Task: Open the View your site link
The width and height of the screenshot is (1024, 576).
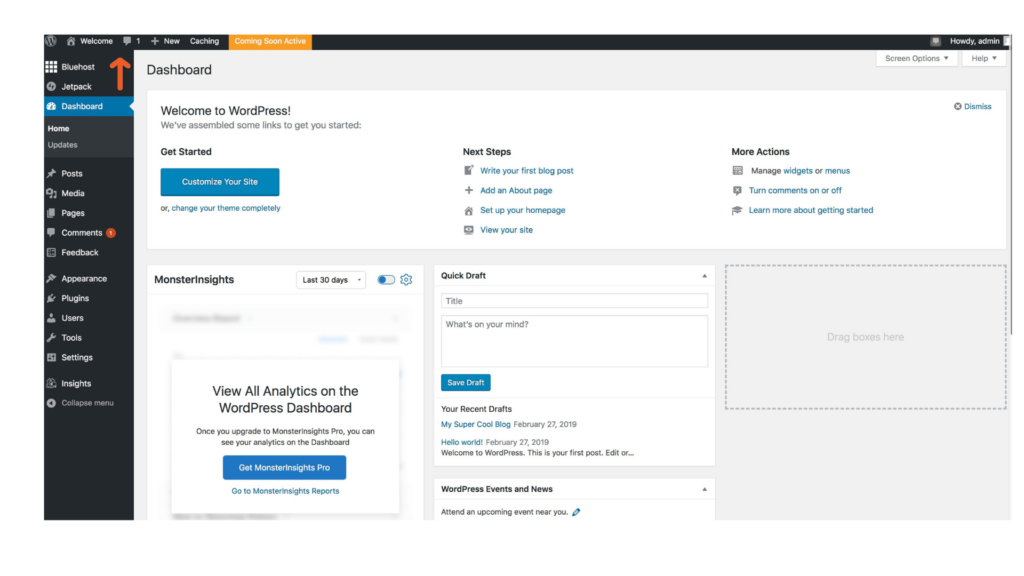Action: 506,230
